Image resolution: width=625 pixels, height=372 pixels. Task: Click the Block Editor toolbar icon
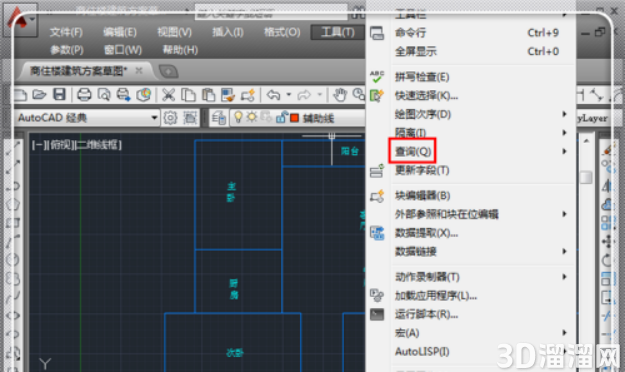(x=248, y=95)
